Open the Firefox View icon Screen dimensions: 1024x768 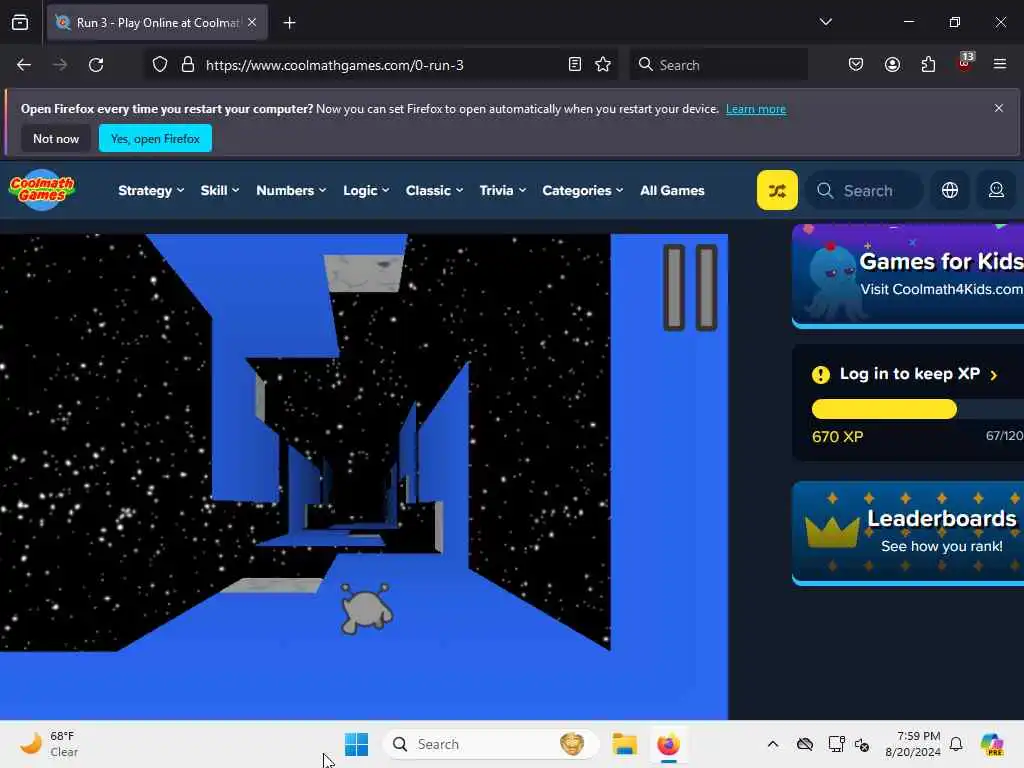[20, 22]
